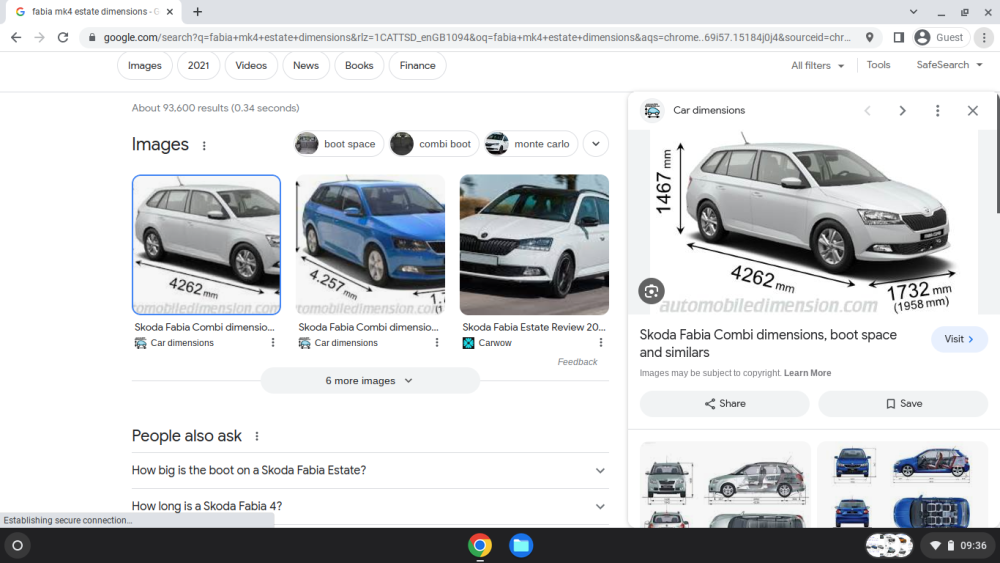The width and height of the screenshot is (1000, 563).
Task: View site security lock icon info
Action: point(92,38)
